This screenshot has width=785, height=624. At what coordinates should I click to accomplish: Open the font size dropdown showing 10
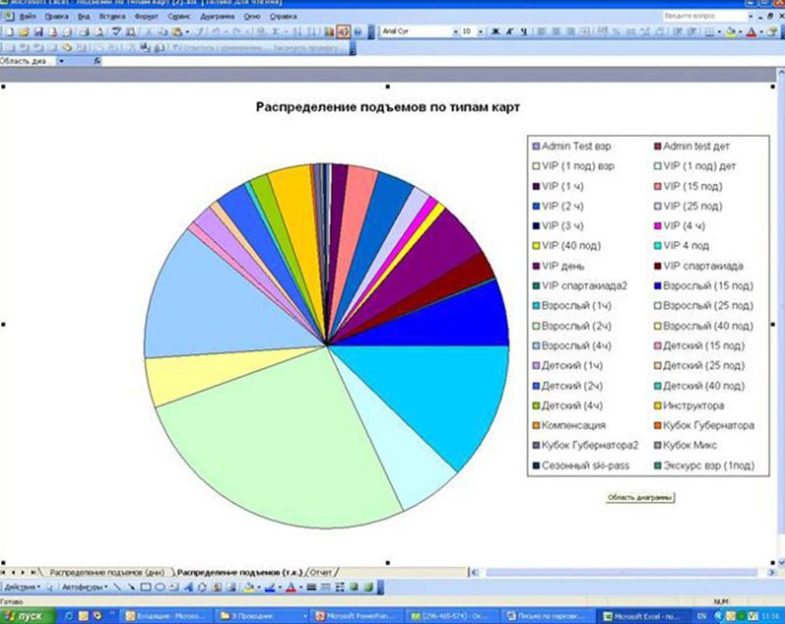479,32
